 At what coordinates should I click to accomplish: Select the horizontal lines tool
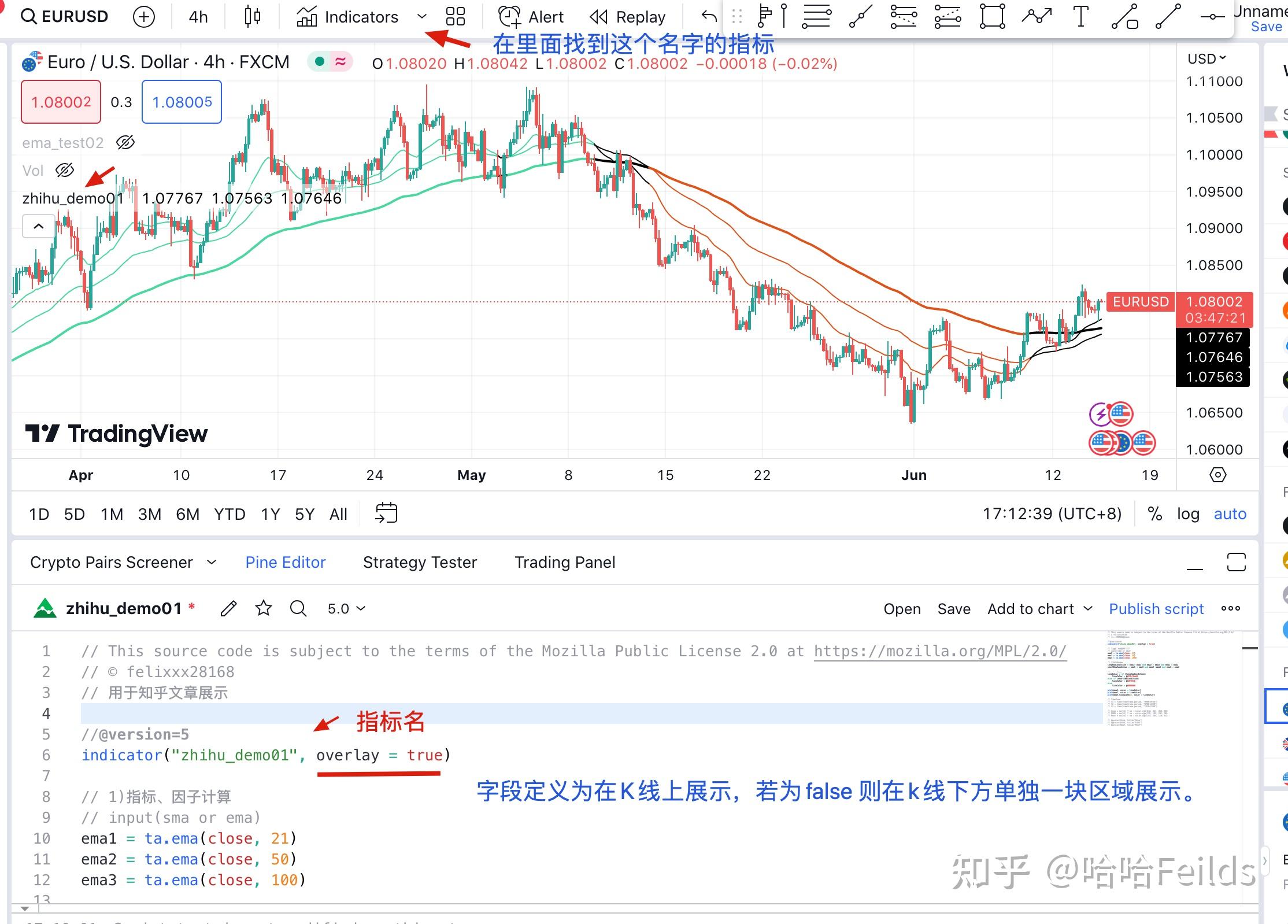817,16
